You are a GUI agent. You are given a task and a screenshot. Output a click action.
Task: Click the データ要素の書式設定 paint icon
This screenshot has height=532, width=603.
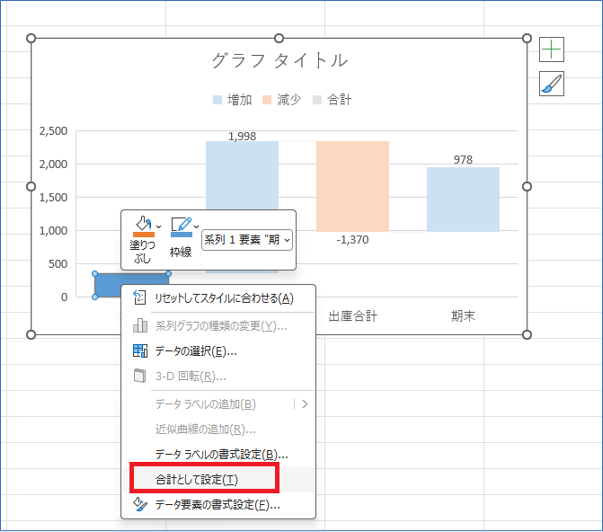point(140,504)
